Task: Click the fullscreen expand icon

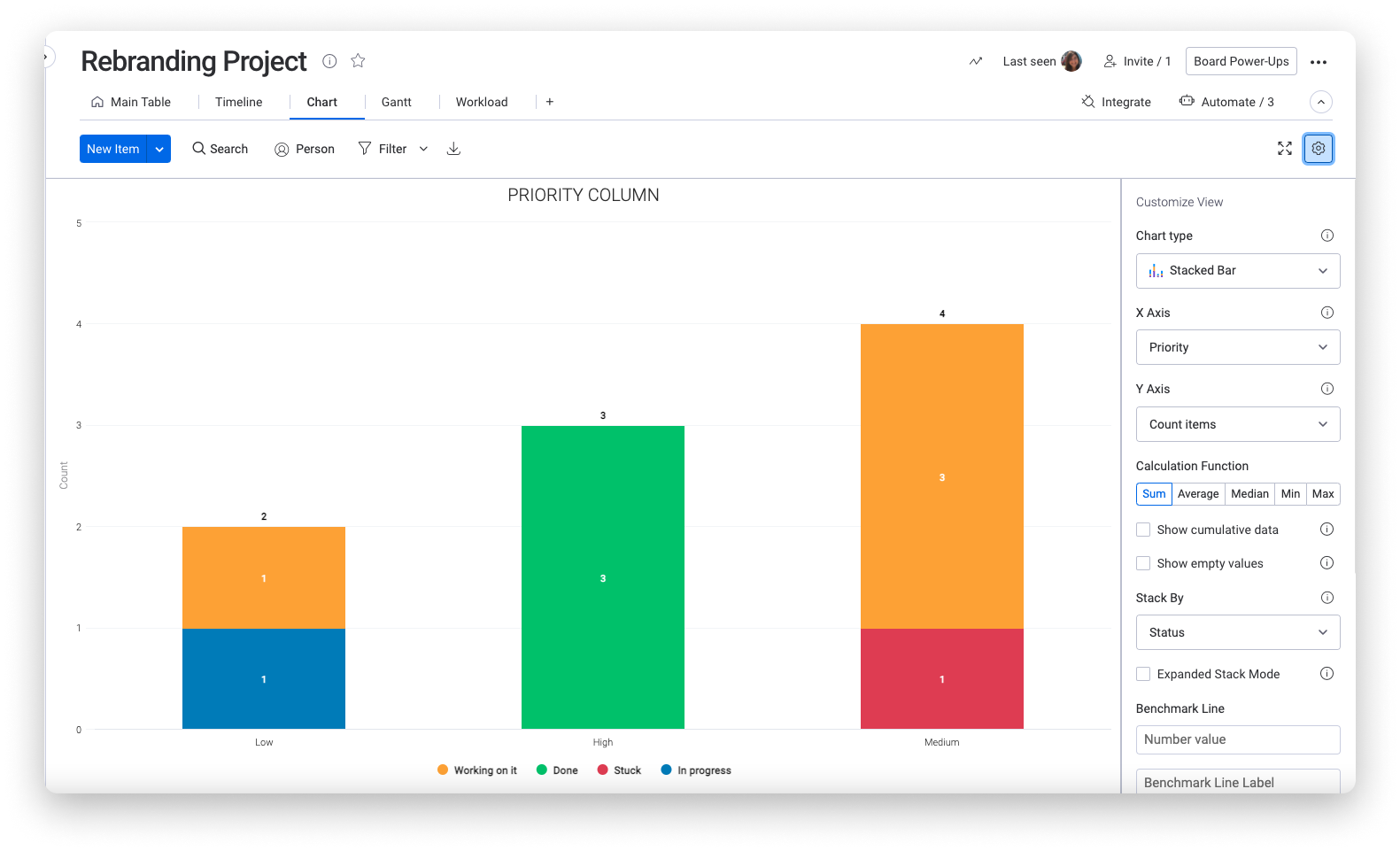Action: [1284, 149]
